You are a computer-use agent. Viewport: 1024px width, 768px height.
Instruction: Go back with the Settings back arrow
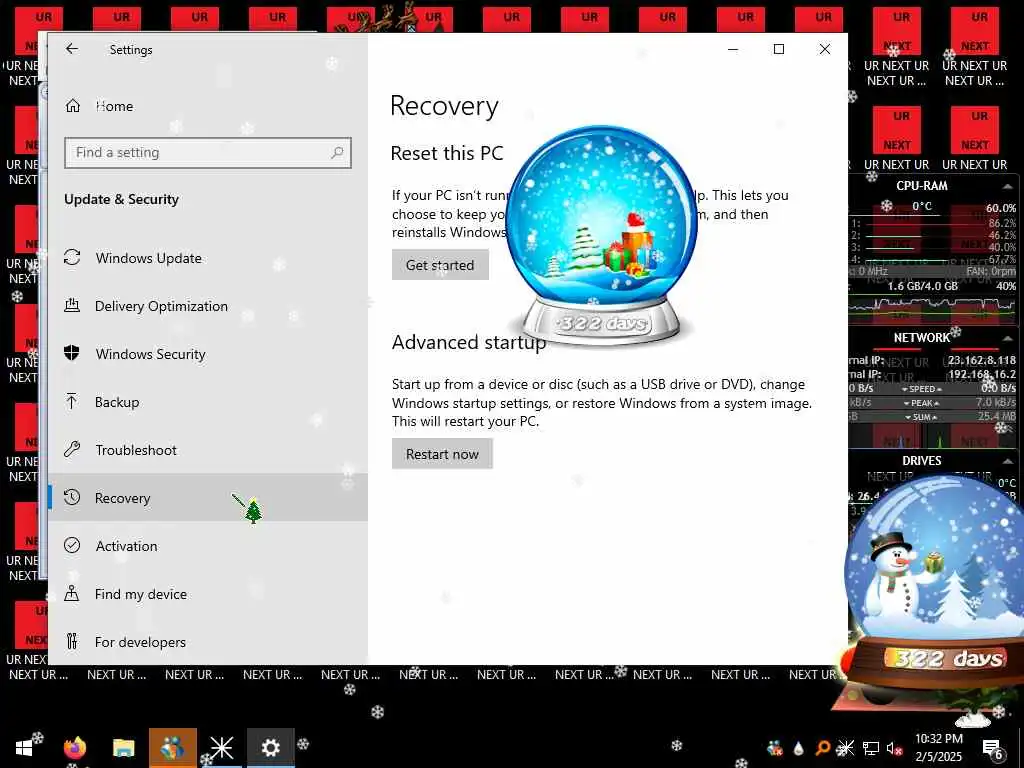pos(72,49)
